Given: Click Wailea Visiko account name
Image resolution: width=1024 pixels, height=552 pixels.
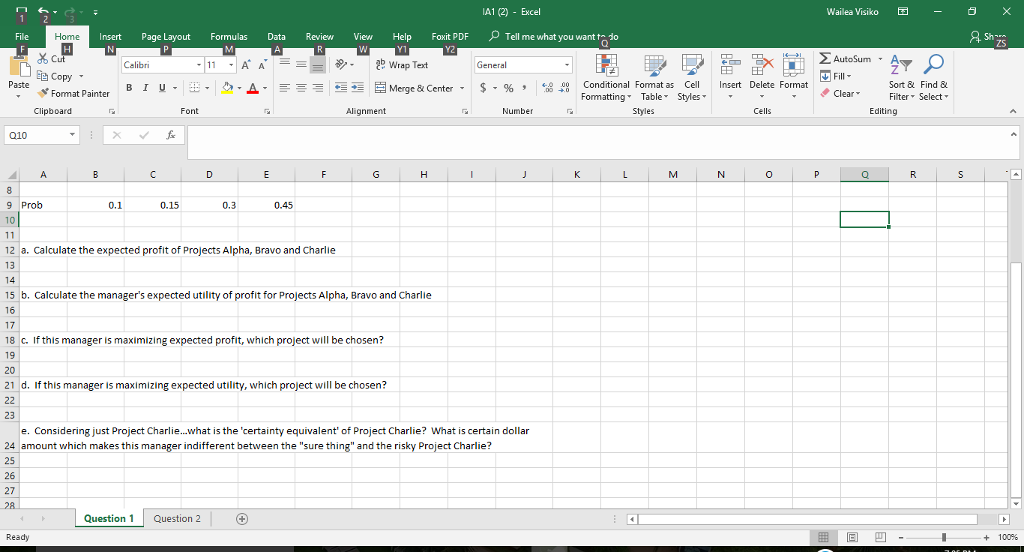Looking at the screenshot, I should (852, 12).
